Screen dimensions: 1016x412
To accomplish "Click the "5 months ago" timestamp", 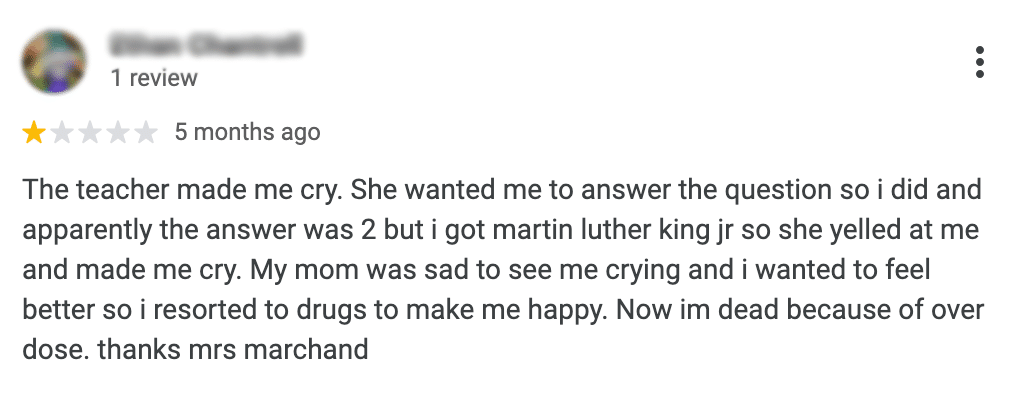I will tap(247, 132).
